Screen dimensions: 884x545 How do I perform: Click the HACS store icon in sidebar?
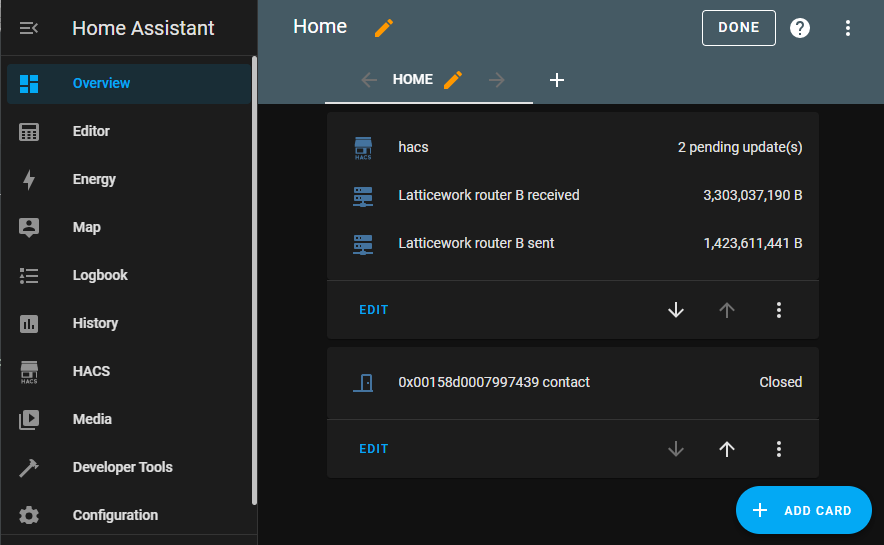coord(29,372)
